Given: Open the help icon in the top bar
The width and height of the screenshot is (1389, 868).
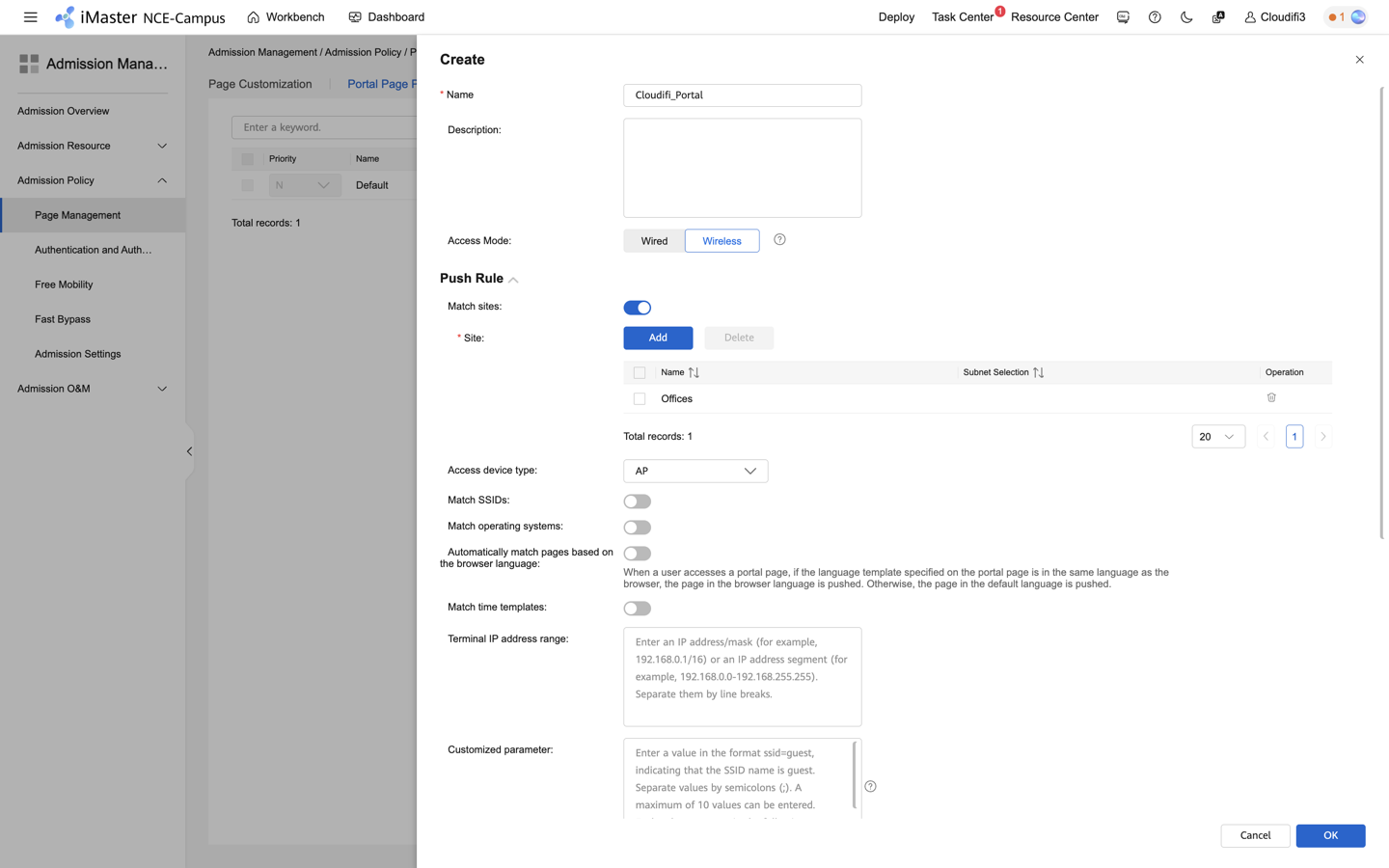Looking at the screenshot, I should [x=1155, y=16].
